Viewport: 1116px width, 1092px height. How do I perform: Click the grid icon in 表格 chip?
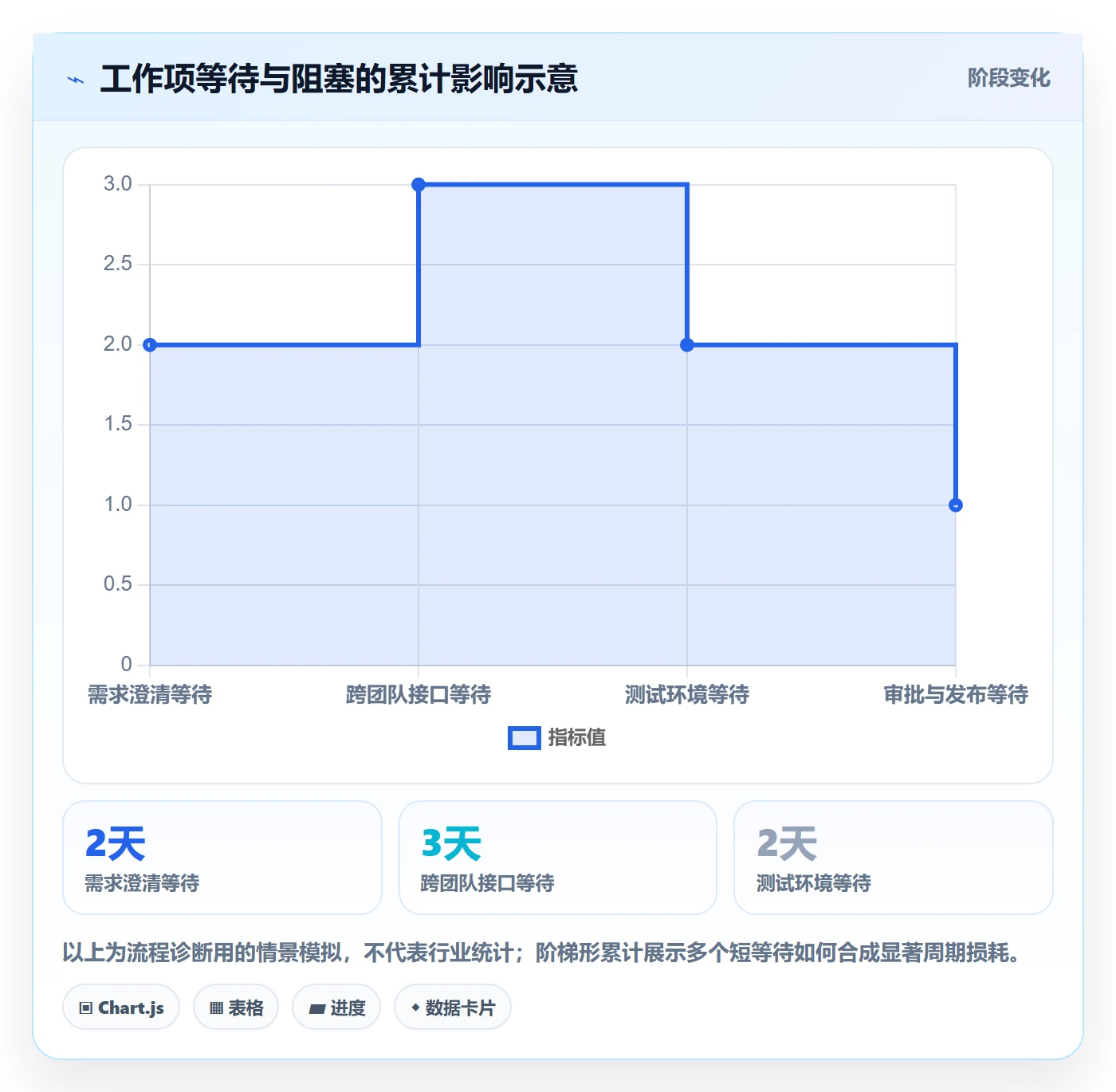216,1008
